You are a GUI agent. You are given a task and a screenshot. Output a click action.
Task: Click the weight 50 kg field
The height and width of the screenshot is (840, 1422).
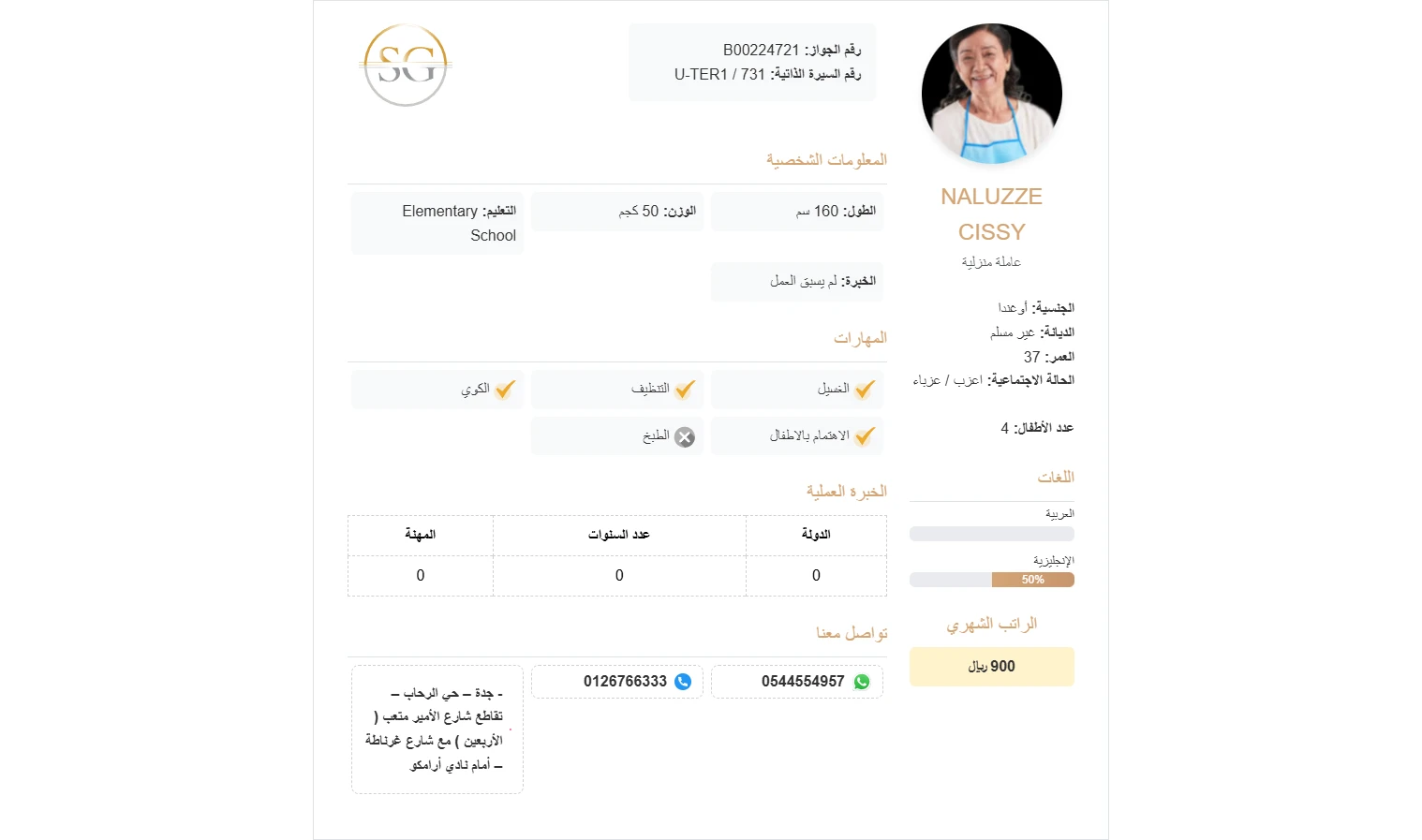click(x=617, y=212)
